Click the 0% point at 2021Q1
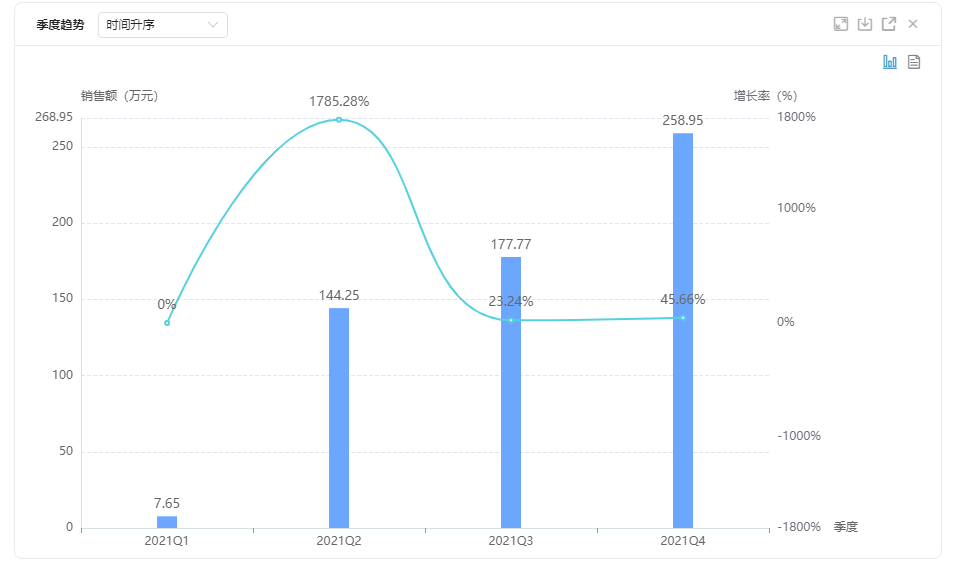The image size is (953, 565). tap(167, 323)
